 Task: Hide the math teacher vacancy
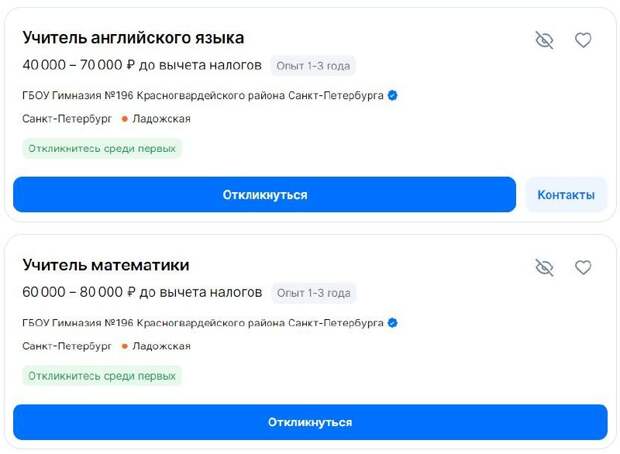point(544,267)
